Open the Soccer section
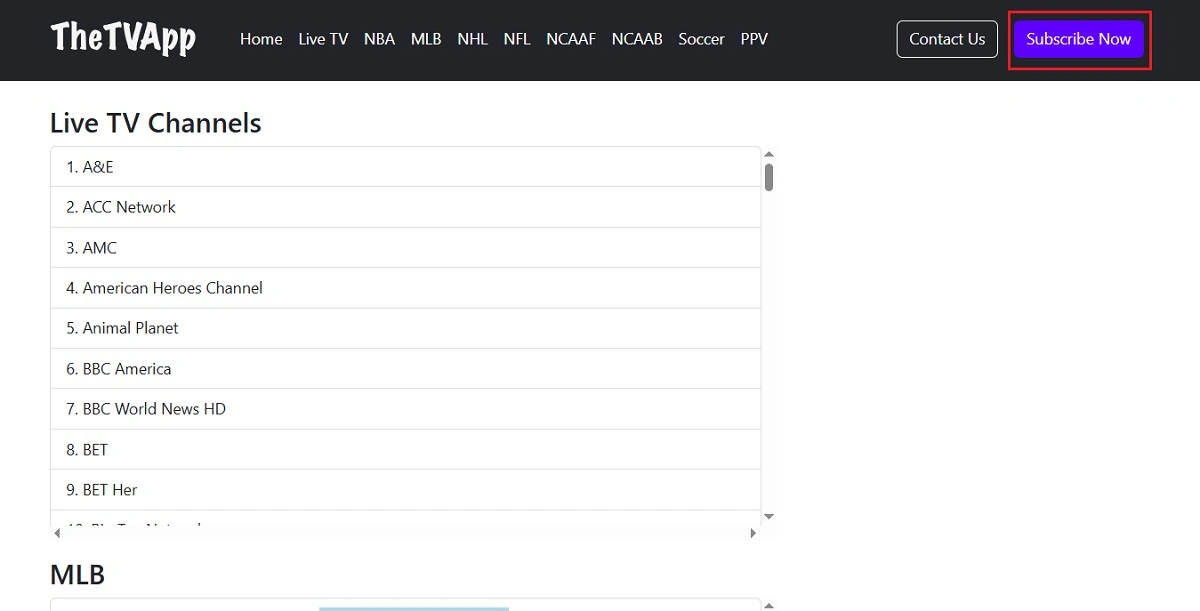 [x=701, y=39]
